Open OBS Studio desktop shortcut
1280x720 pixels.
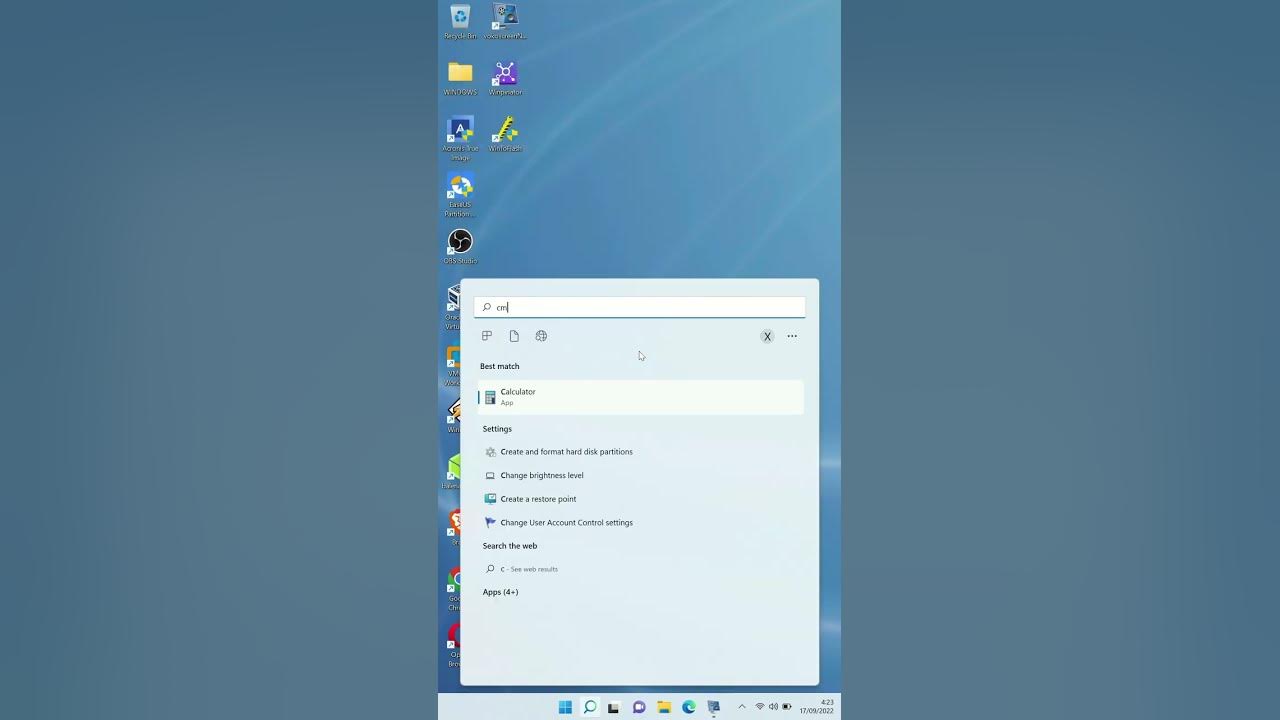(x=460, y=247)
